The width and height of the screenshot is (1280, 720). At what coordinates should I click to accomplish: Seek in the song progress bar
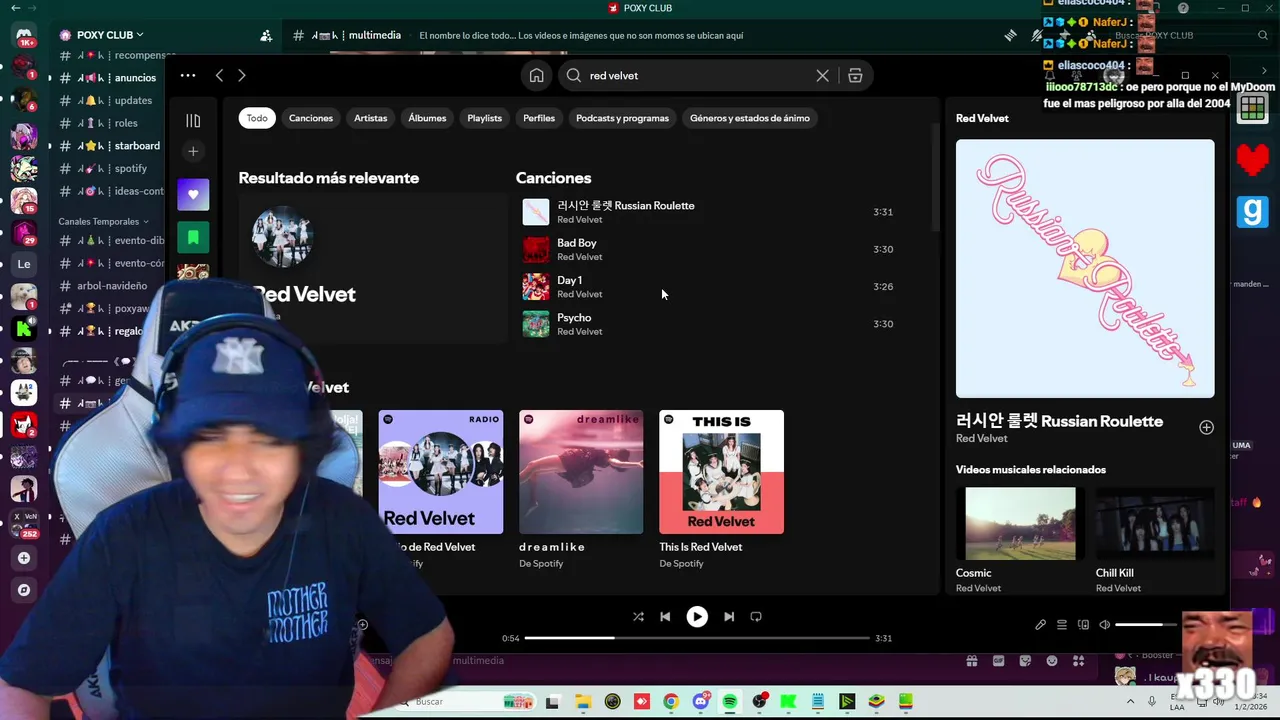pos(697,638)
